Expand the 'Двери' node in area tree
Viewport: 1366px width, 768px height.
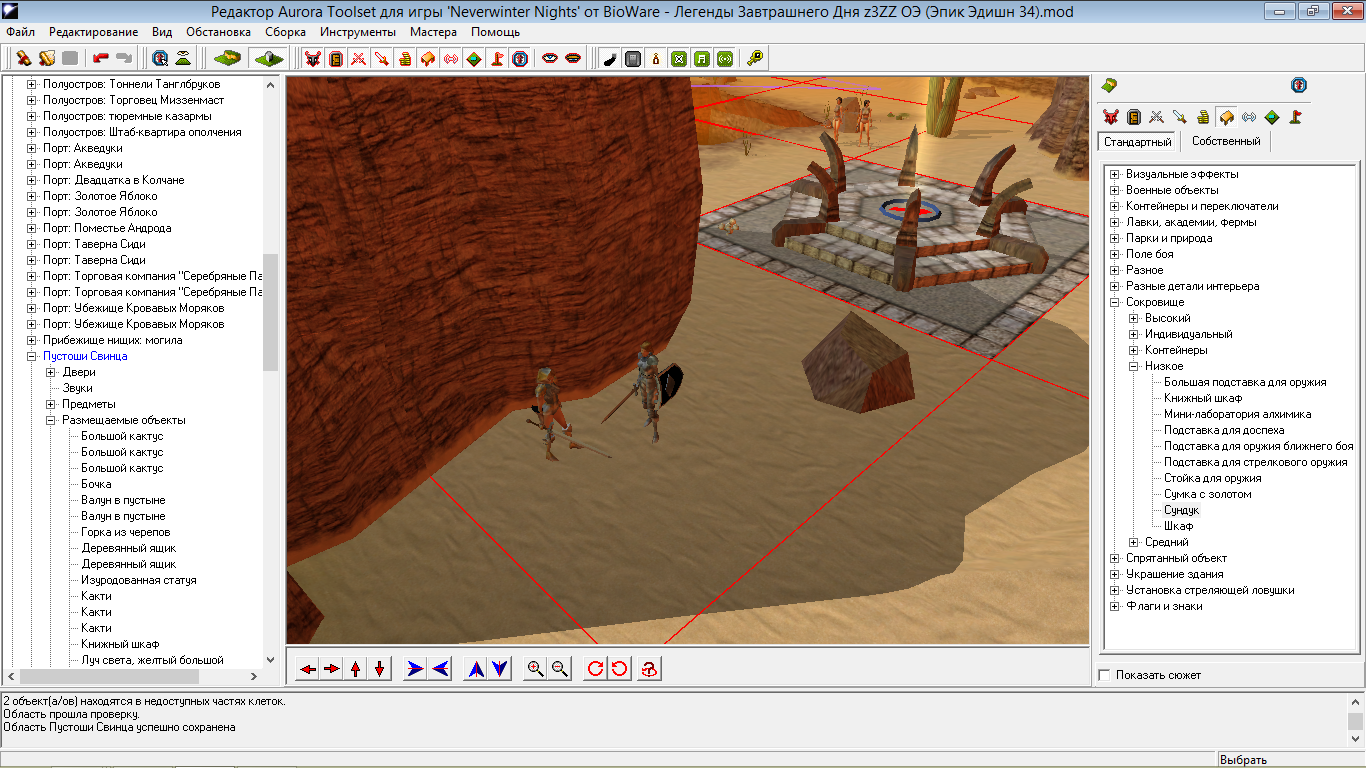(x=50, y=372)
